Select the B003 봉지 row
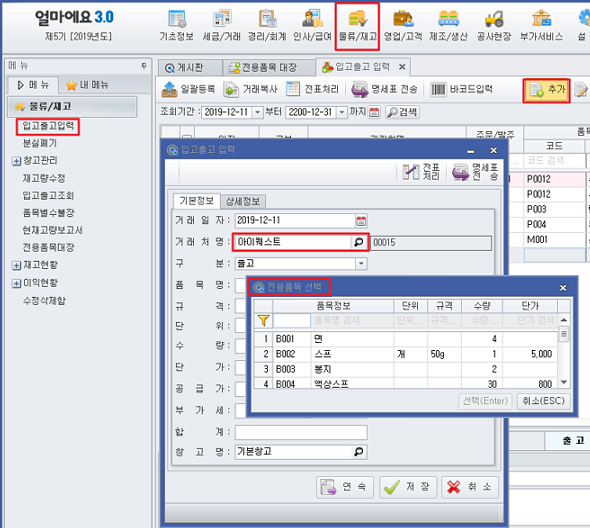 pyautogui.click(x=406, y=369)
